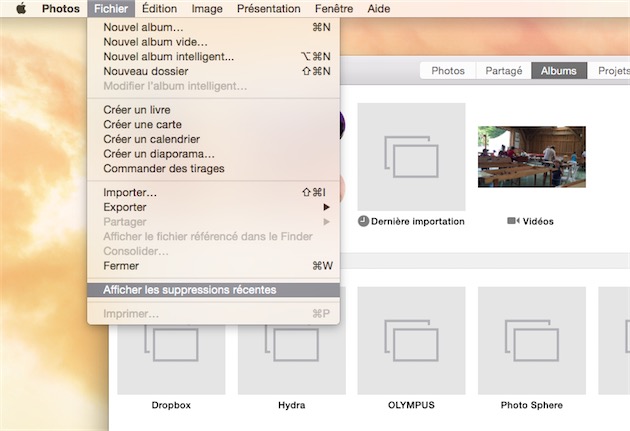Click the camera icon beside Vidéos
Image resolution: width=630 pixels, height=431 pixels.
pyautogui.click(x=513, y=221)
